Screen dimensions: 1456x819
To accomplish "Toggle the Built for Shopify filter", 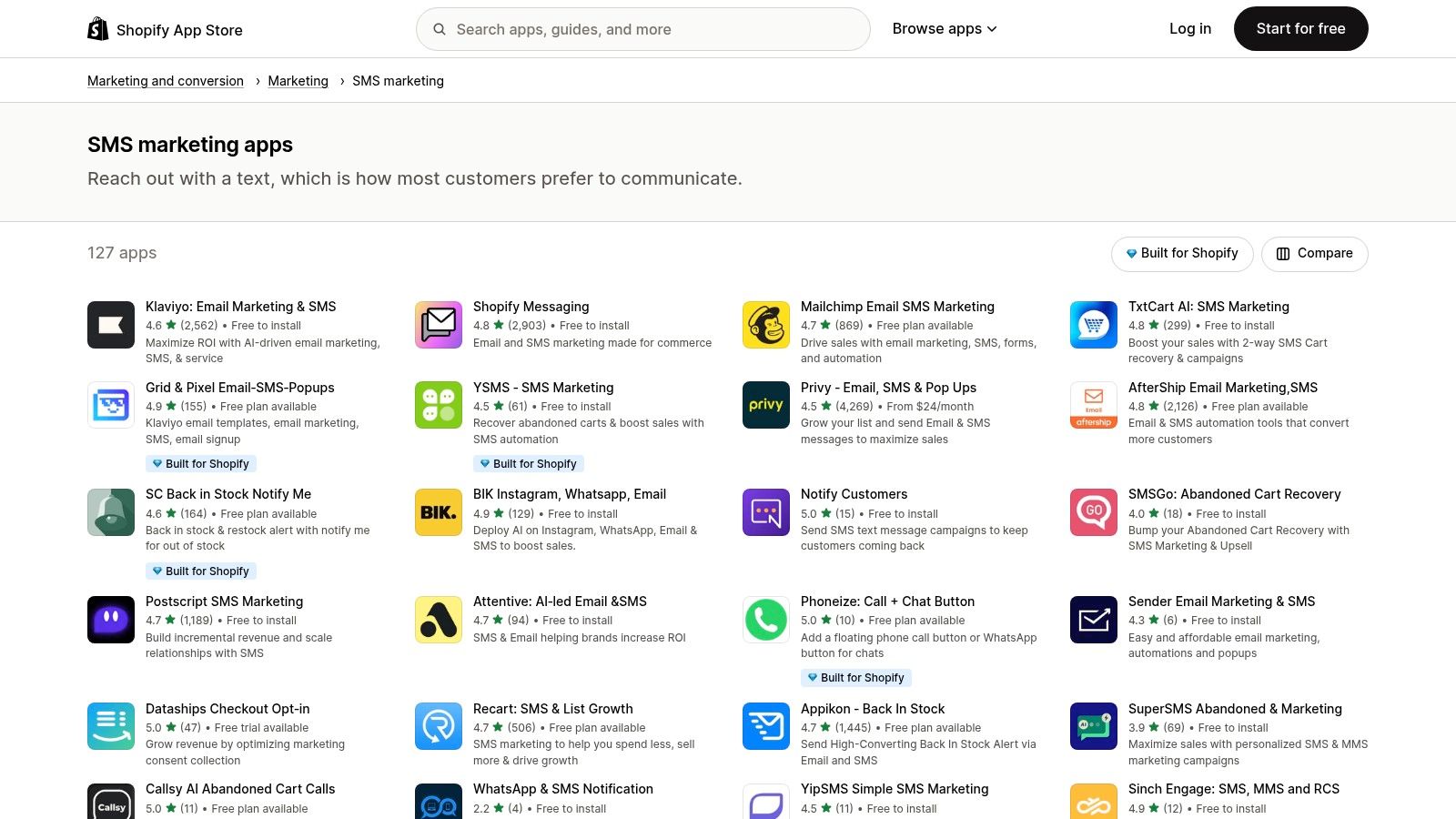I will [x=1181, y=253].
